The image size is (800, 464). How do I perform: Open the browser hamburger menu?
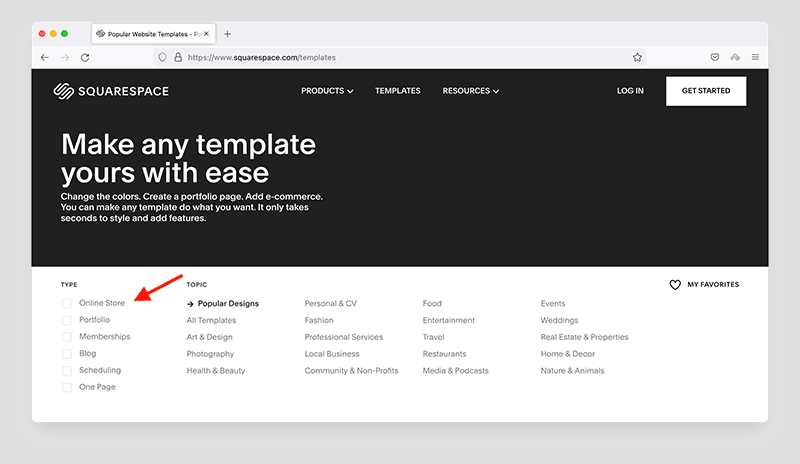tap(755, 57)
